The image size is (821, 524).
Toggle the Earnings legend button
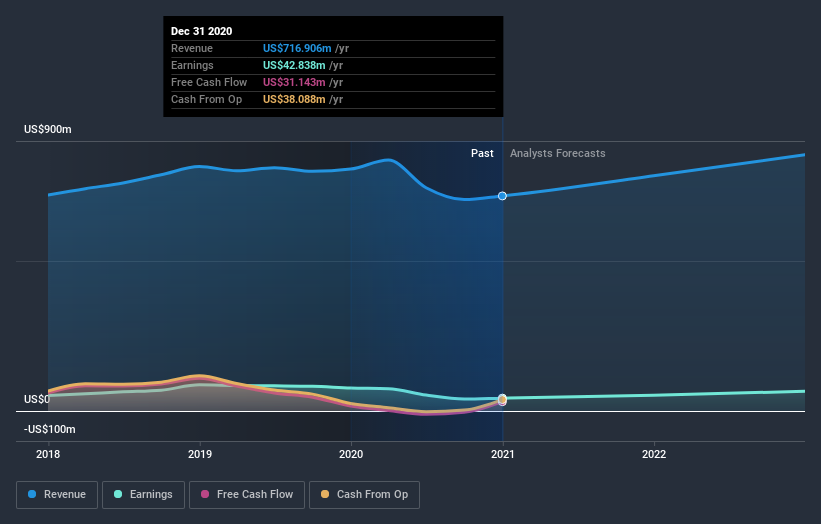[143, 495]
